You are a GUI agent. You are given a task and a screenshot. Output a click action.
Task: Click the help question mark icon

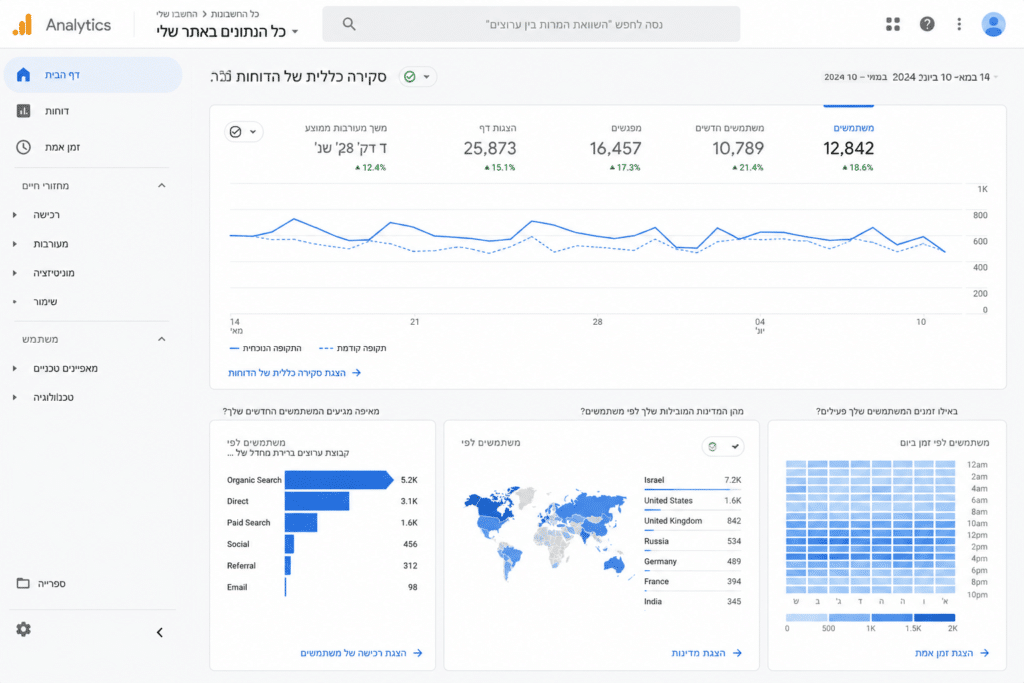click(927, 24)
